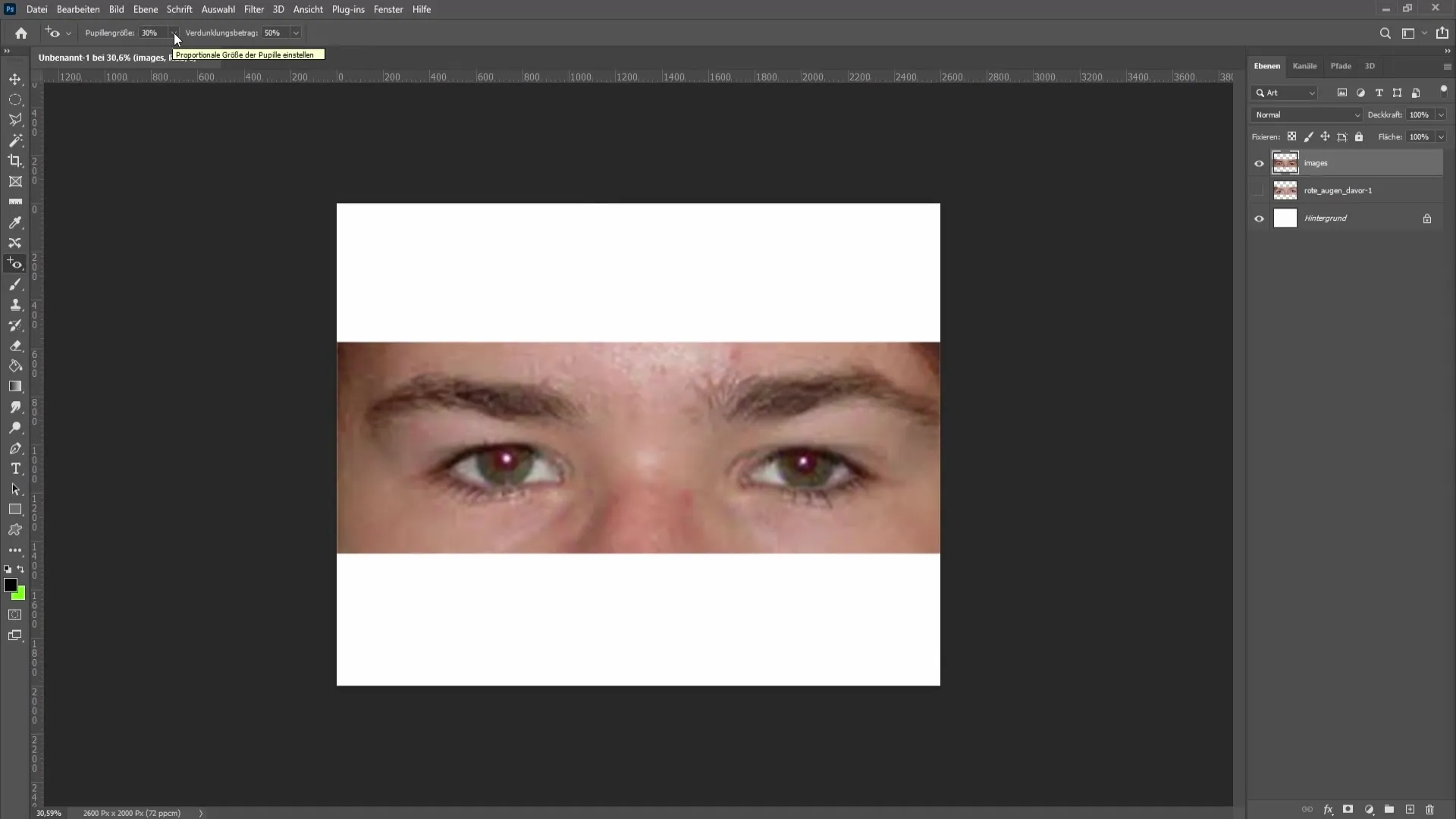Toggle visibility of rote_augen_davor-1 layer
Image resolution: width=1456 pixels, height=819 pixels.
tap(1258, 190)
